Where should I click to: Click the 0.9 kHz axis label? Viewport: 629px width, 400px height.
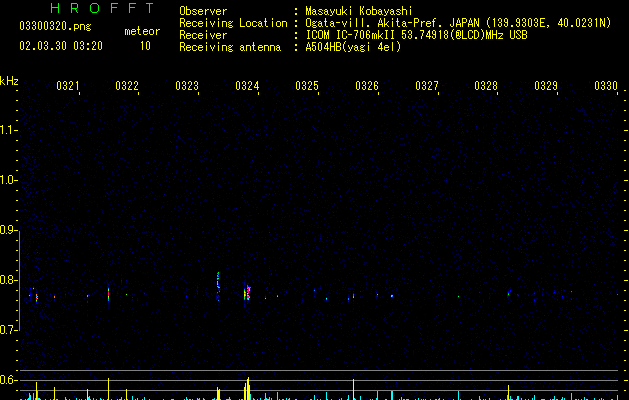pos(8,230)
